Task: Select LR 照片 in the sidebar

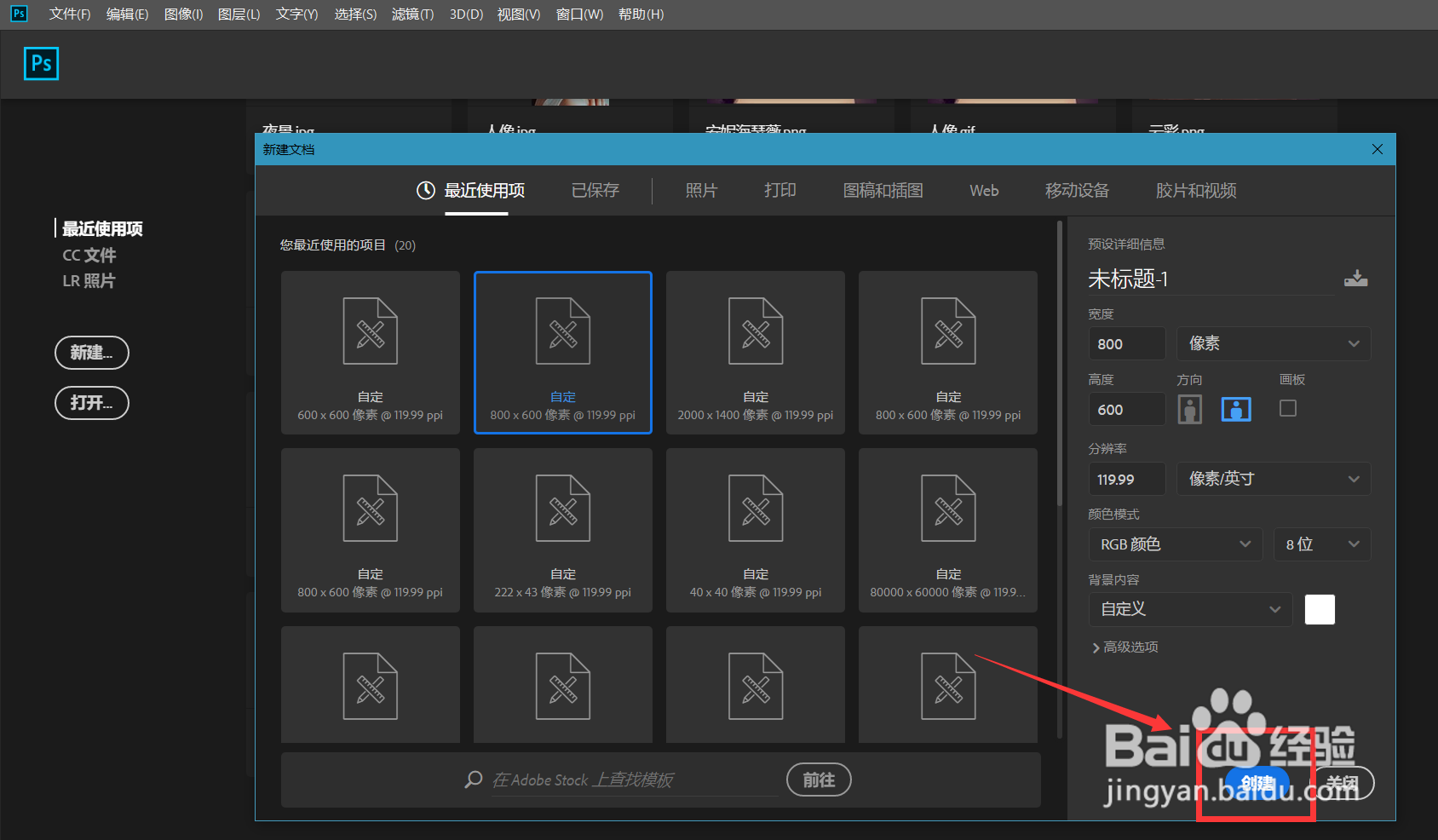Action: point(89,280)
